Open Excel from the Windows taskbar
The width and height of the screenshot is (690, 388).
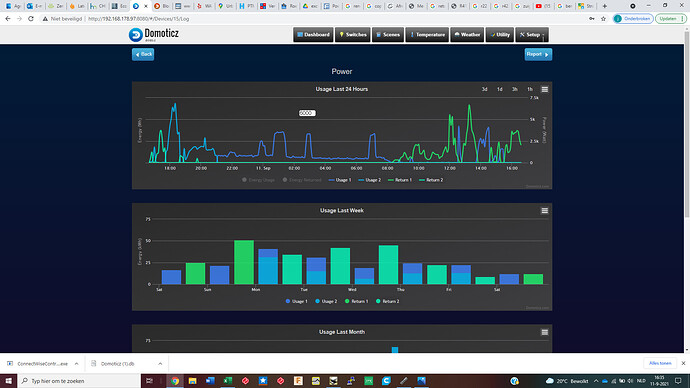(228, 381)
